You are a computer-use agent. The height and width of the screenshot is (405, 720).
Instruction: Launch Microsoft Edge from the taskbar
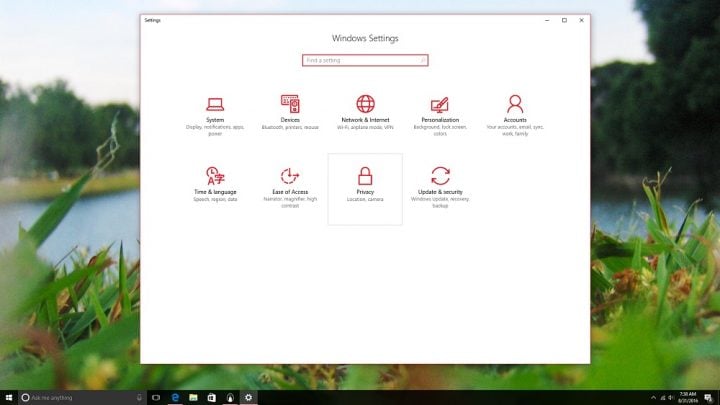pos(175,397)
